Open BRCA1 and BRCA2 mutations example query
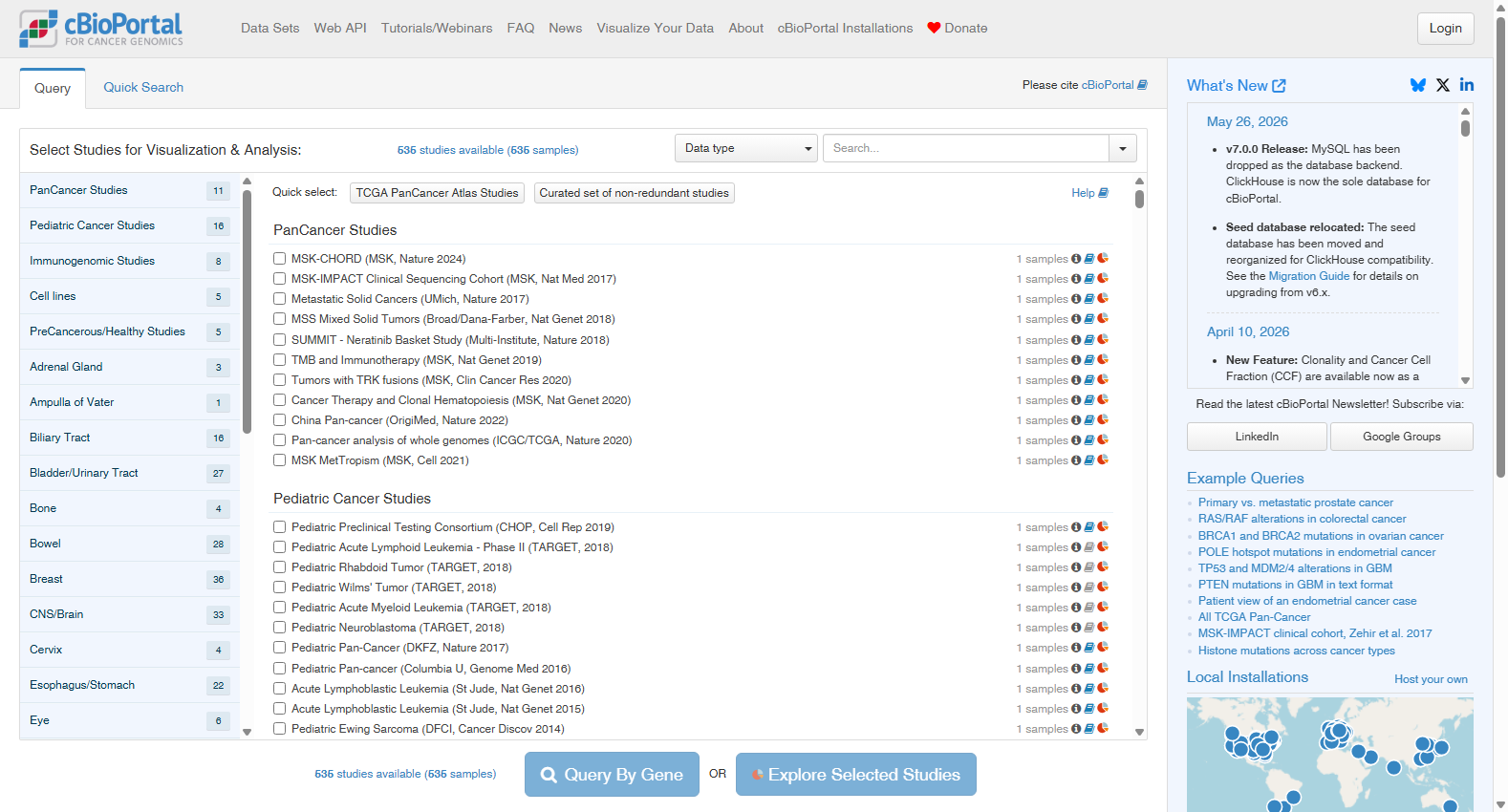Image resolution: width=1508 pixels, height=812 pixels. point(1321,536)
